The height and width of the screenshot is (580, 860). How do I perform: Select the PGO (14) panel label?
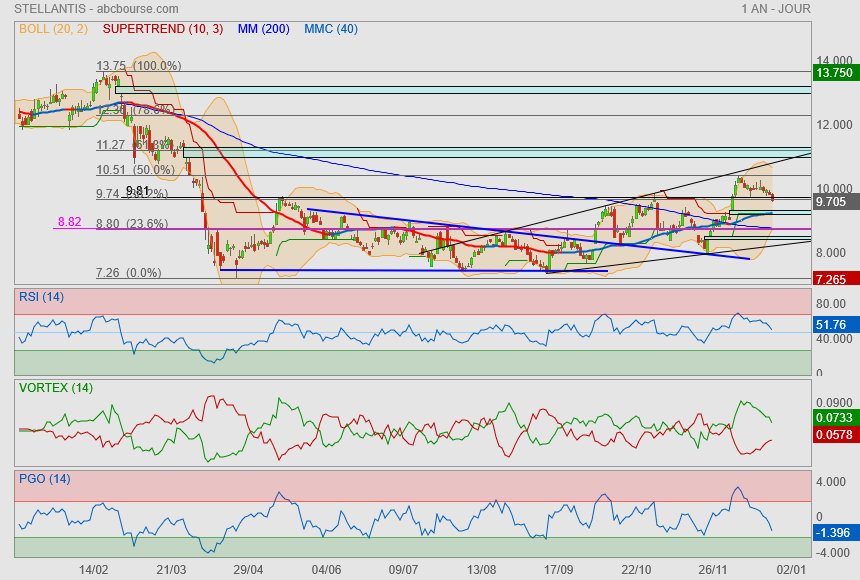coord(44,479)
